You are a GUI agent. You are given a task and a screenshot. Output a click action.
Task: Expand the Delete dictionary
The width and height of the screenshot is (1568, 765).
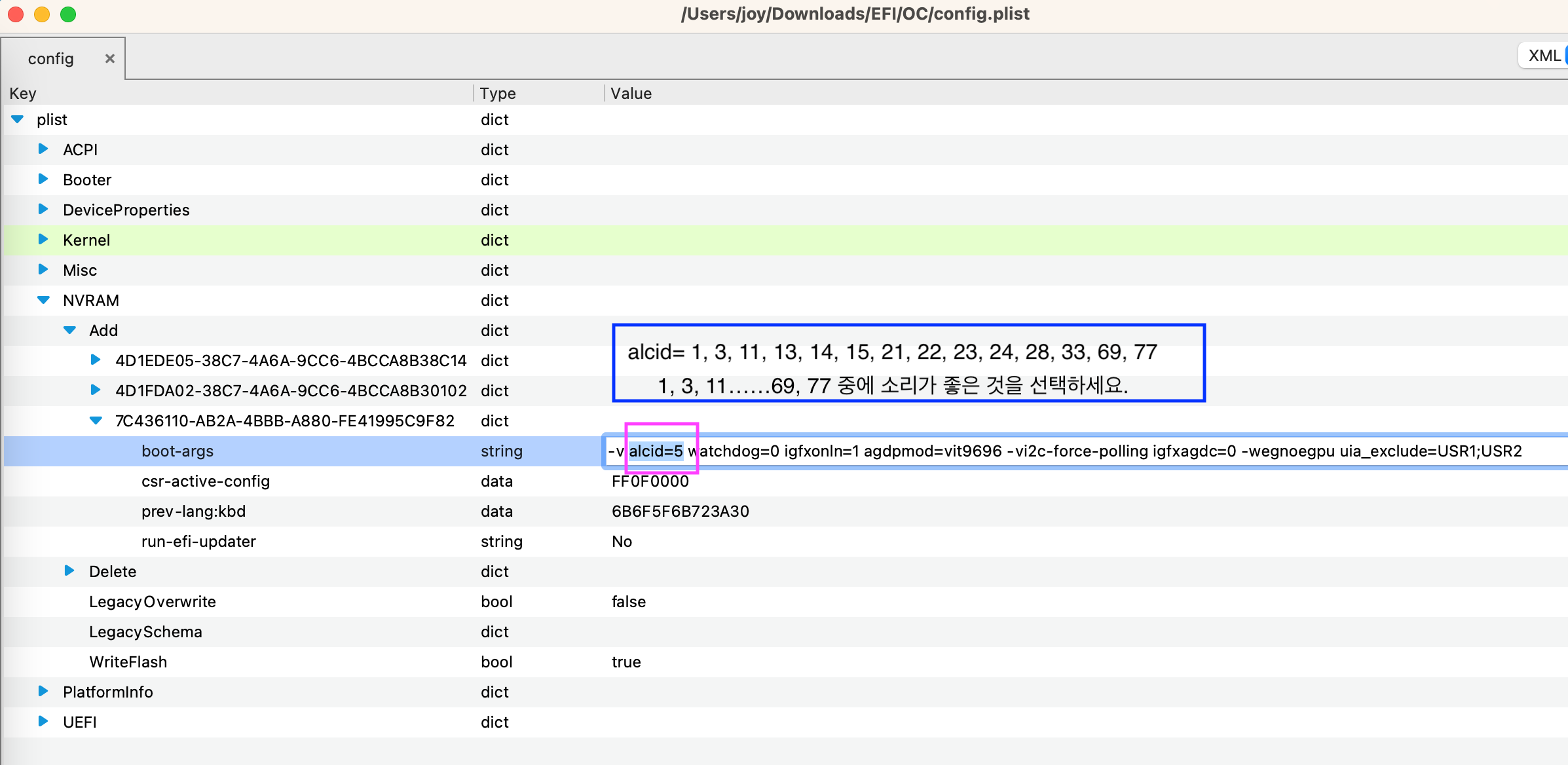pyautogui.click(x=69, y=571)
